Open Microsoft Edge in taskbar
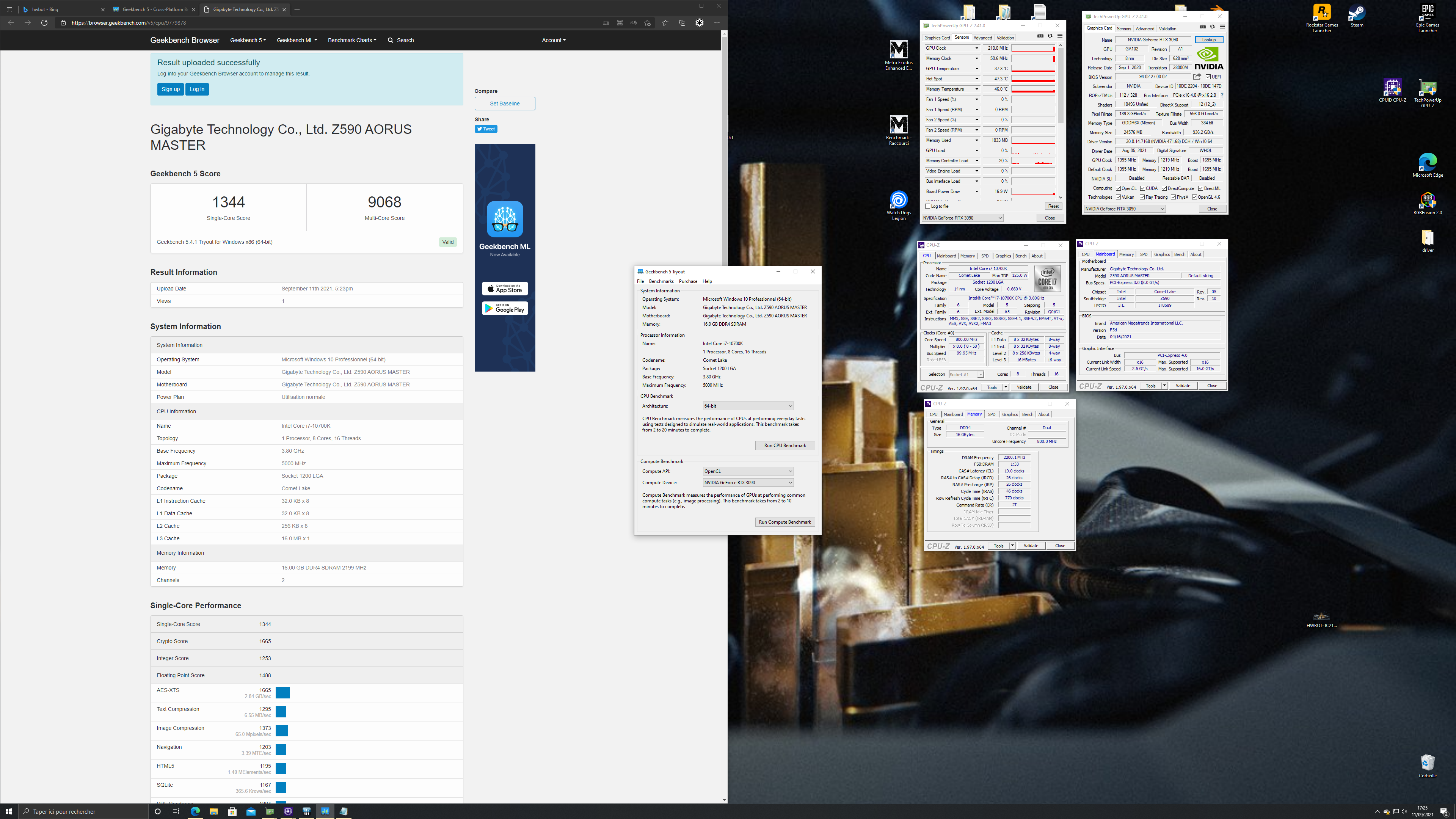Viewport: 1456px width, 819px height. [195, 811]
